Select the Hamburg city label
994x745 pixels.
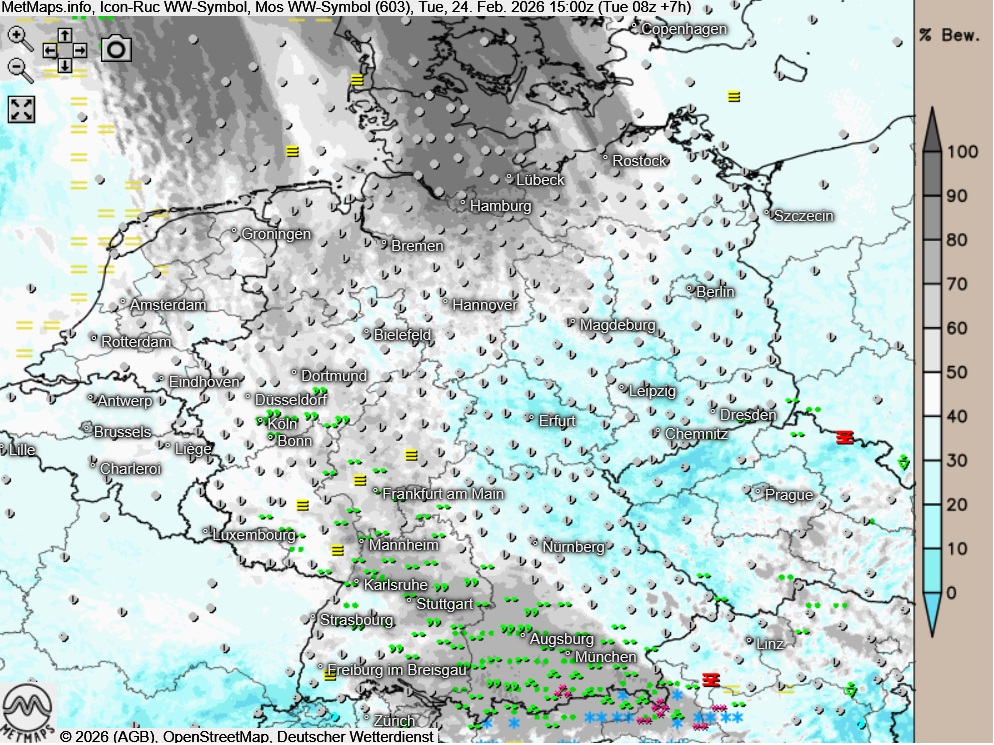point(500,206)
